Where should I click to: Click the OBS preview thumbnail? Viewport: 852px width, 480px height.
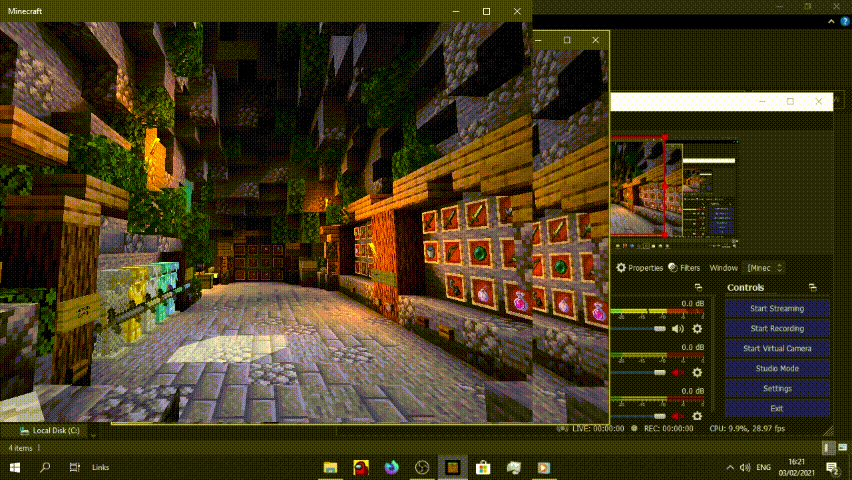click(674, 188)
